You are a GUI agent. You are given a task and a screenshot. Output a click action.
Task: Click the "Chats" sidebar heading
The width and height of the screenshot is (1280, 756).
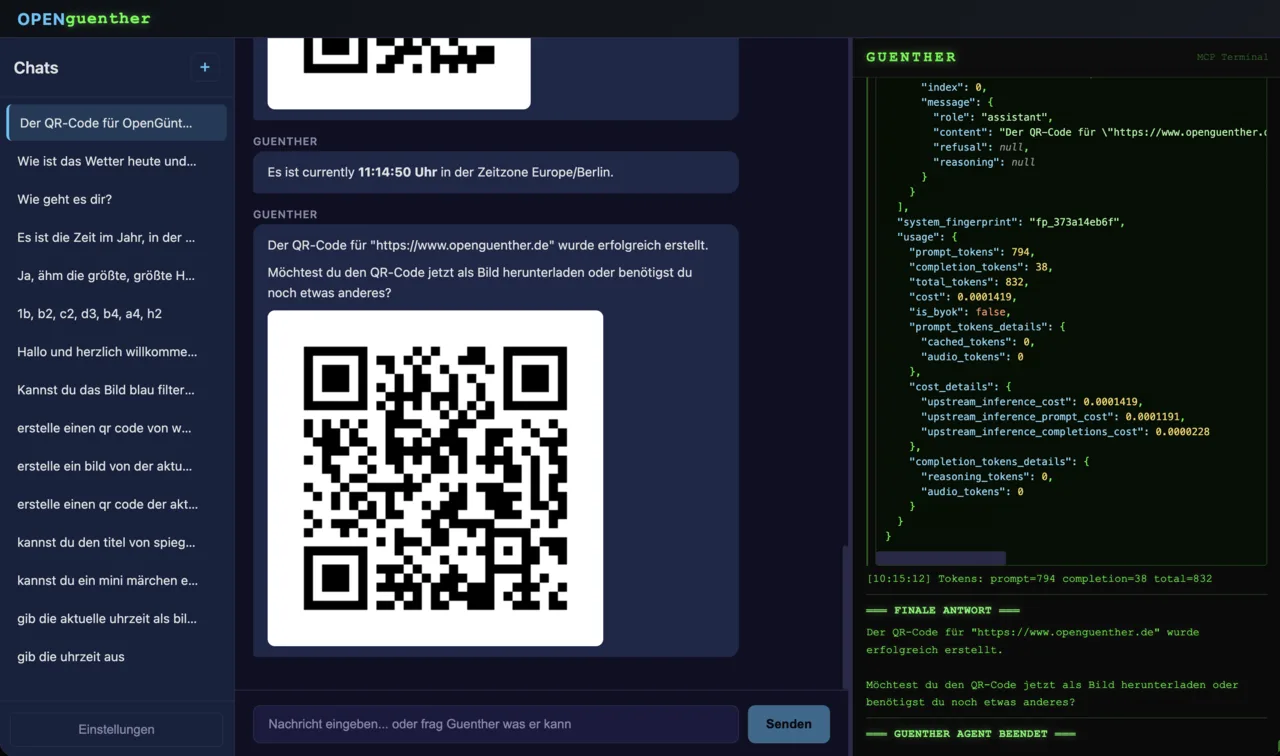36,68
